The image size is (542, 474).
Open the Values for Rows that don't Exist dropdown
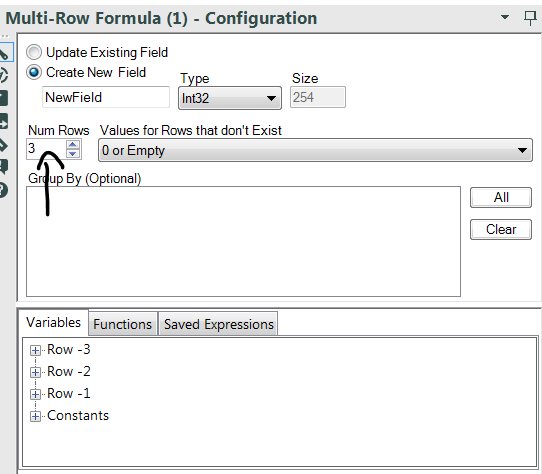click(x=315, y=150)
